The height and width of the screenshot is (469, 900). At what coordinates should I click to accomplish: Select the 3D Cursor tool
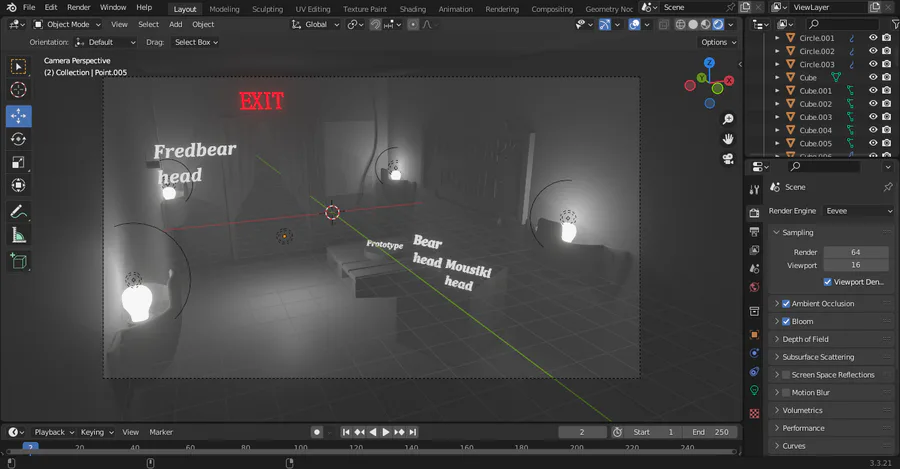point(18,90)
